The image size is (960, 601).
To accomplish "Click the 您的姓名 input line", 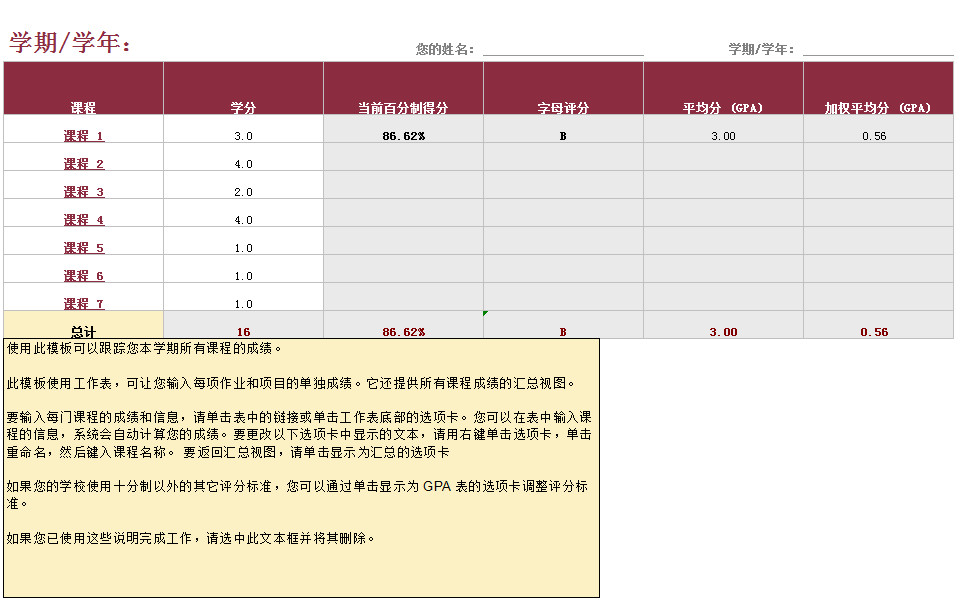I will (563, 49).
